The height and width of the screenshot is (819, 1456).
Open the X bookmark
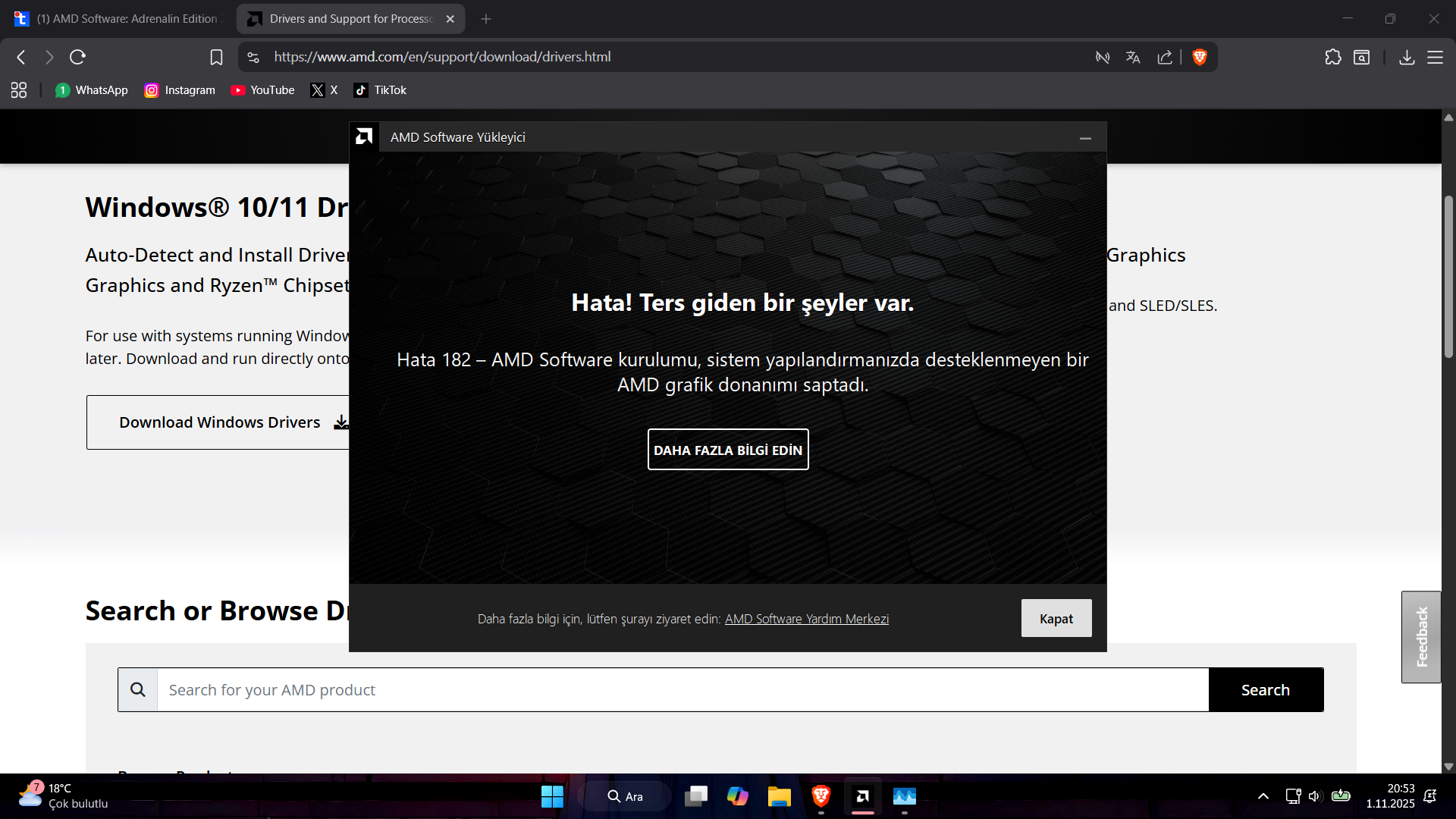click(324, 90)
